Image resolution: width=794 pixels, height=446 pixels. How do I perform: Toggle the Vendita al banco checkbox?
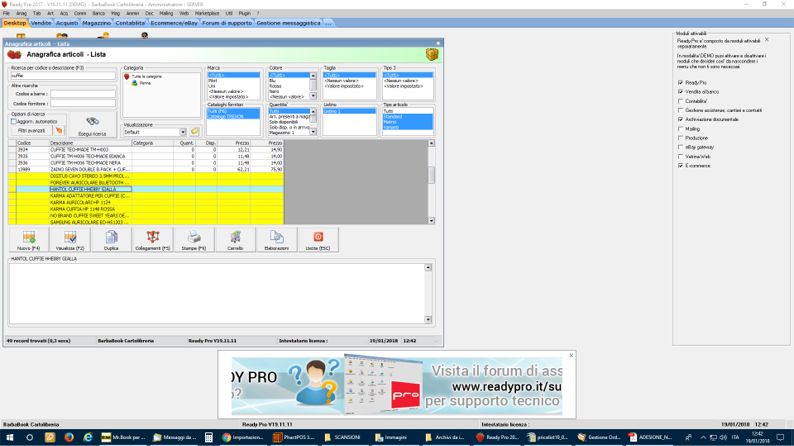(681, 92)
